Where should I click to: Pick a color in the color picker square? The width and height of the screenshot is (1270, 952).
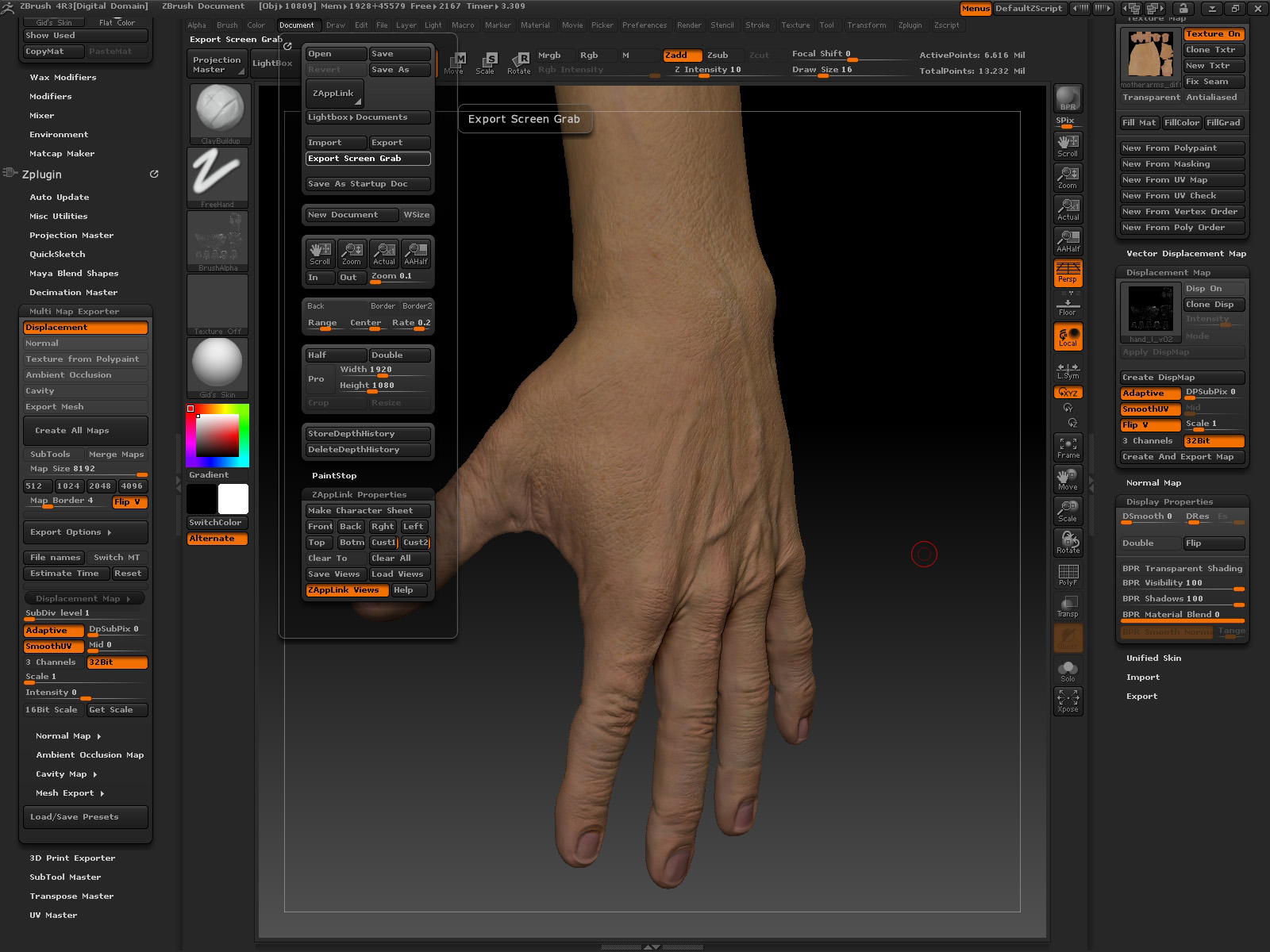[217, 436]
